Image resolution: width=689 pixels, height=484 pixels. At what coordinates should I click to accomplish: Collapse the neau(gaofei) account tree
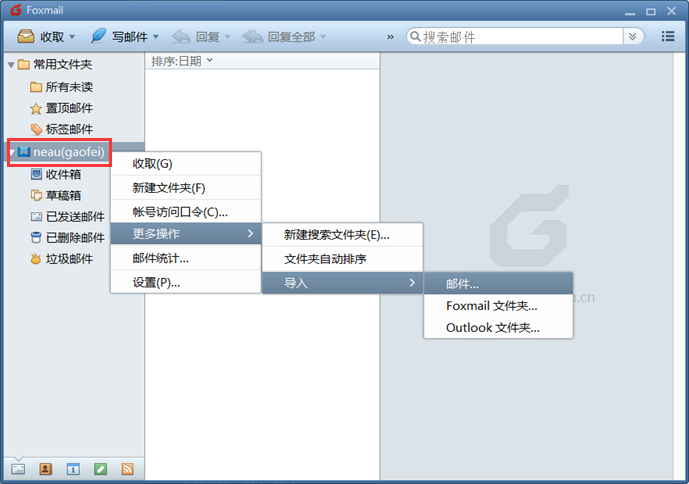(12, 153)
